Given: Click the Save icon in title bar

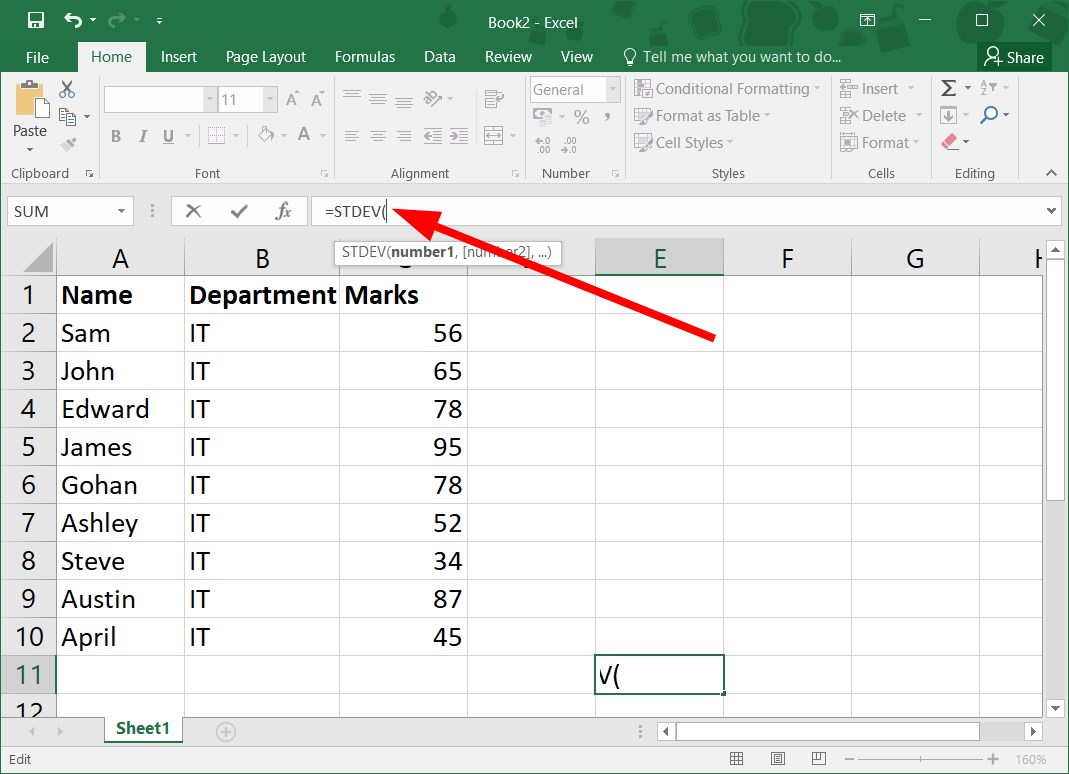Looking at the screenshot, I should (x=35, y=20).
